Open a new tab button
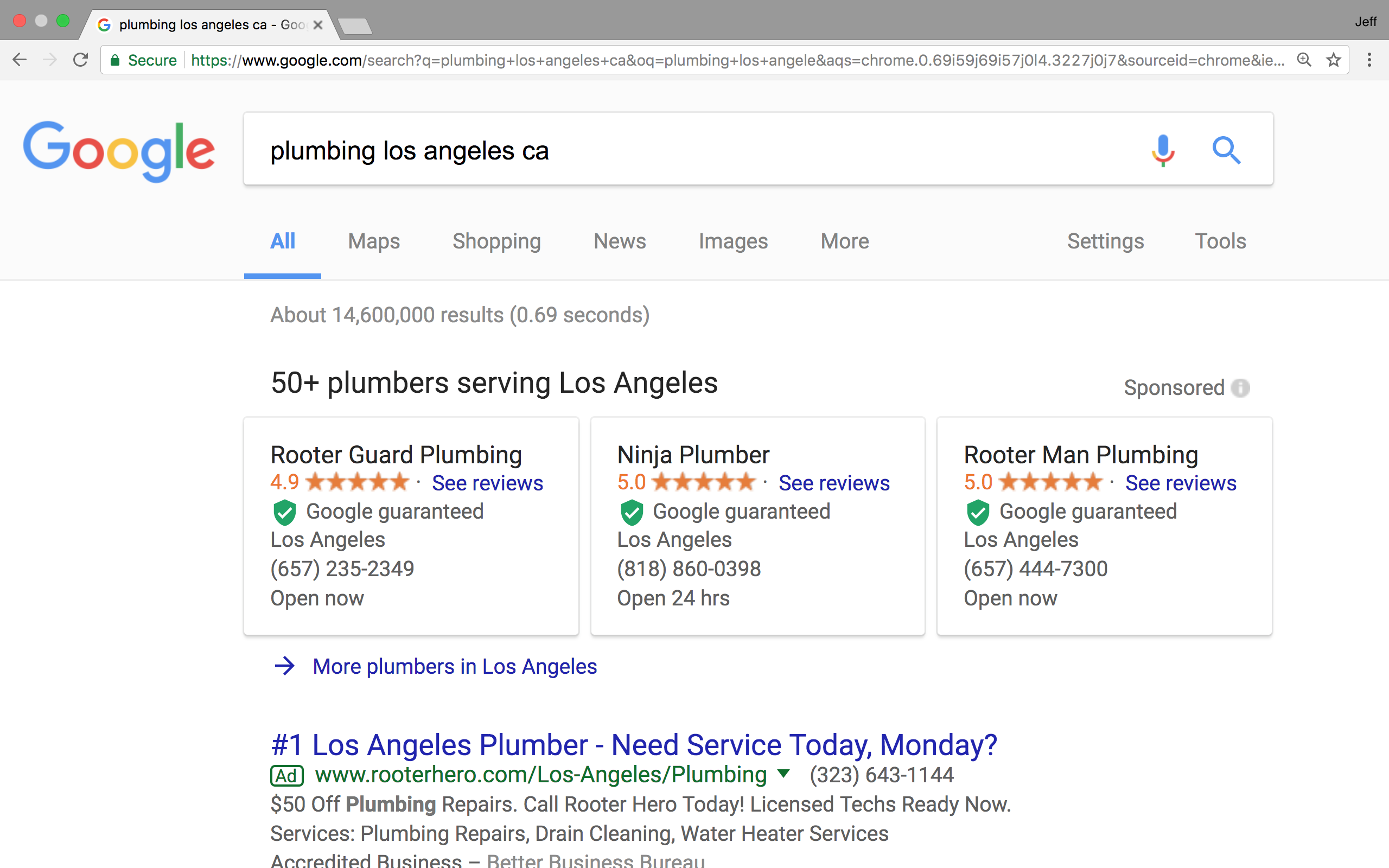Viewport: 1389px width, 868px height. coord(355,26)
